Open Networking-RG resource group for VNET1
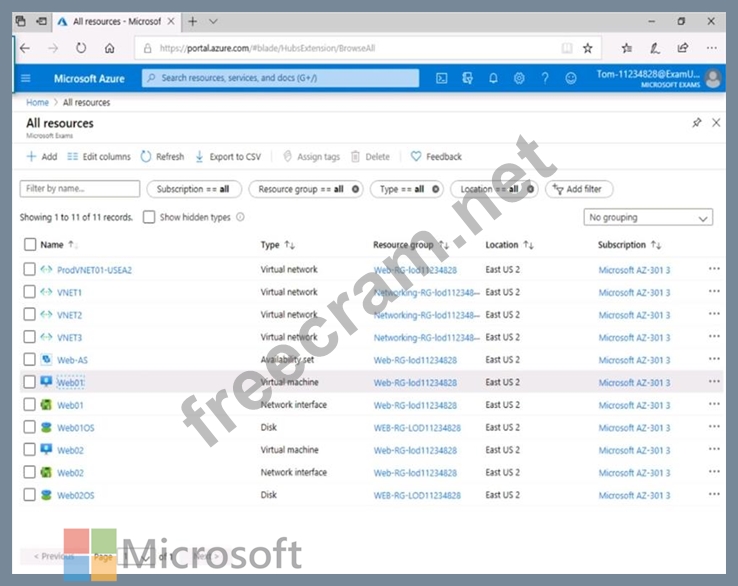Viewport: 738px width, 586px height. (426, 293)
